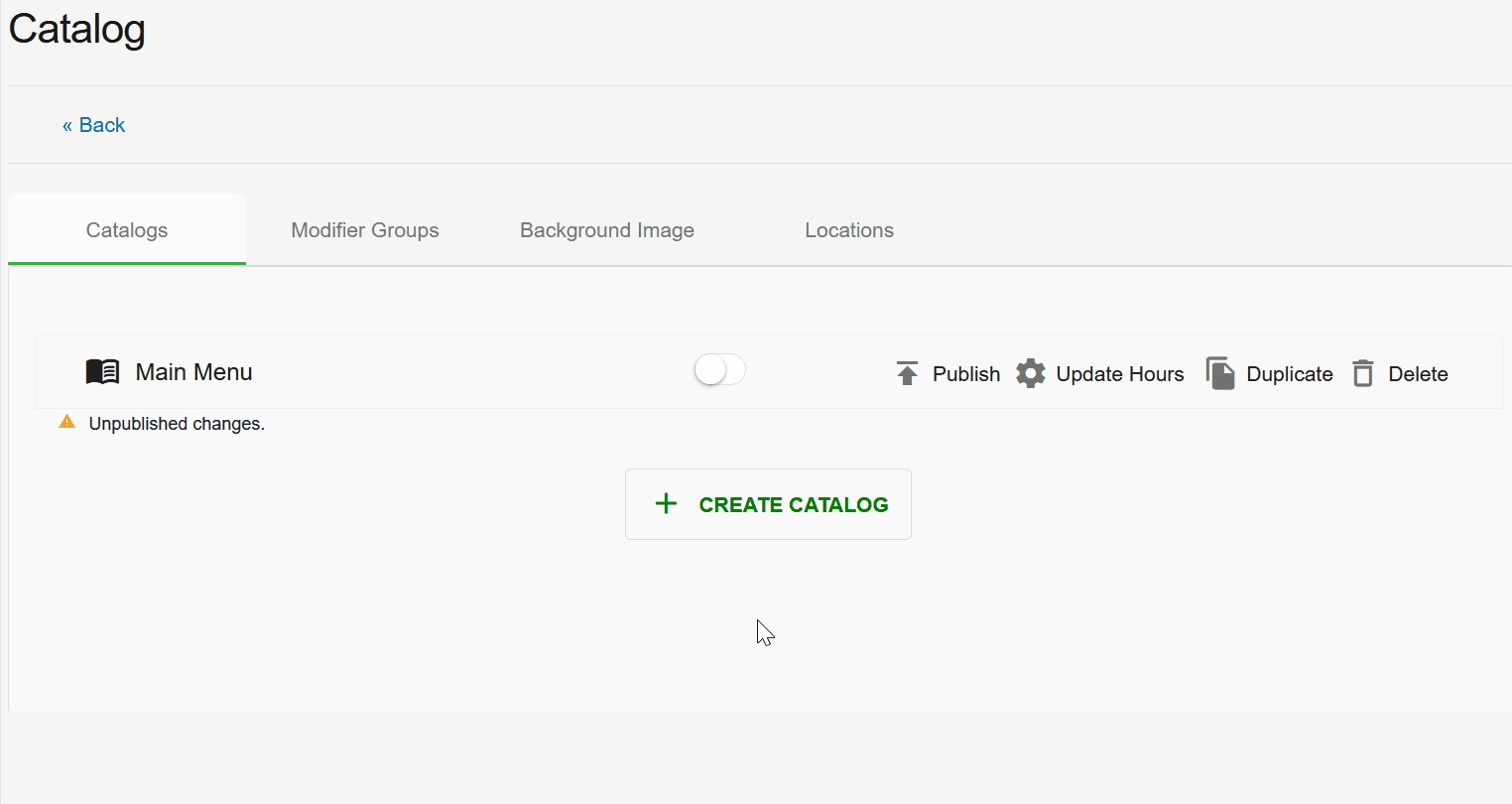The width and height of the screenshot is (1512, 804).
Task: Open the Main Menu catalog name
Action: click(194, 372)
